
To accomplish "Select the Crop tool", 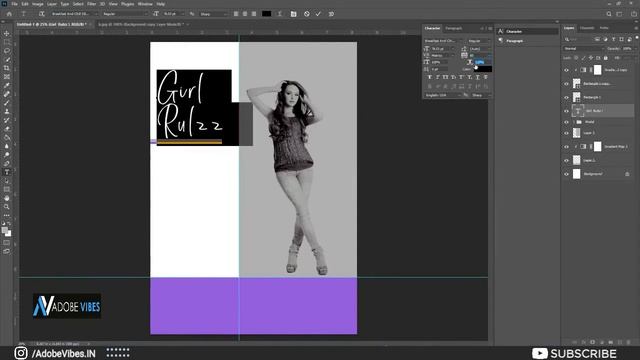I will (7, 68).
